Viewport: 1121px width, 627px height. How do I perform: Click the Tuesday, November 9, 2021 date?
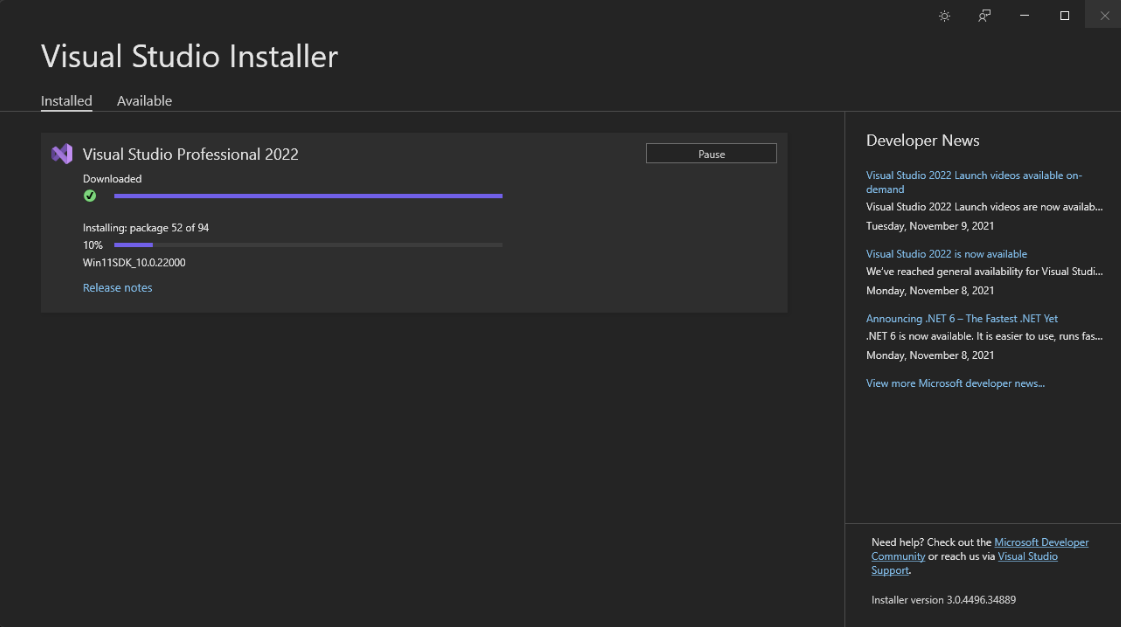coord(929,226)
